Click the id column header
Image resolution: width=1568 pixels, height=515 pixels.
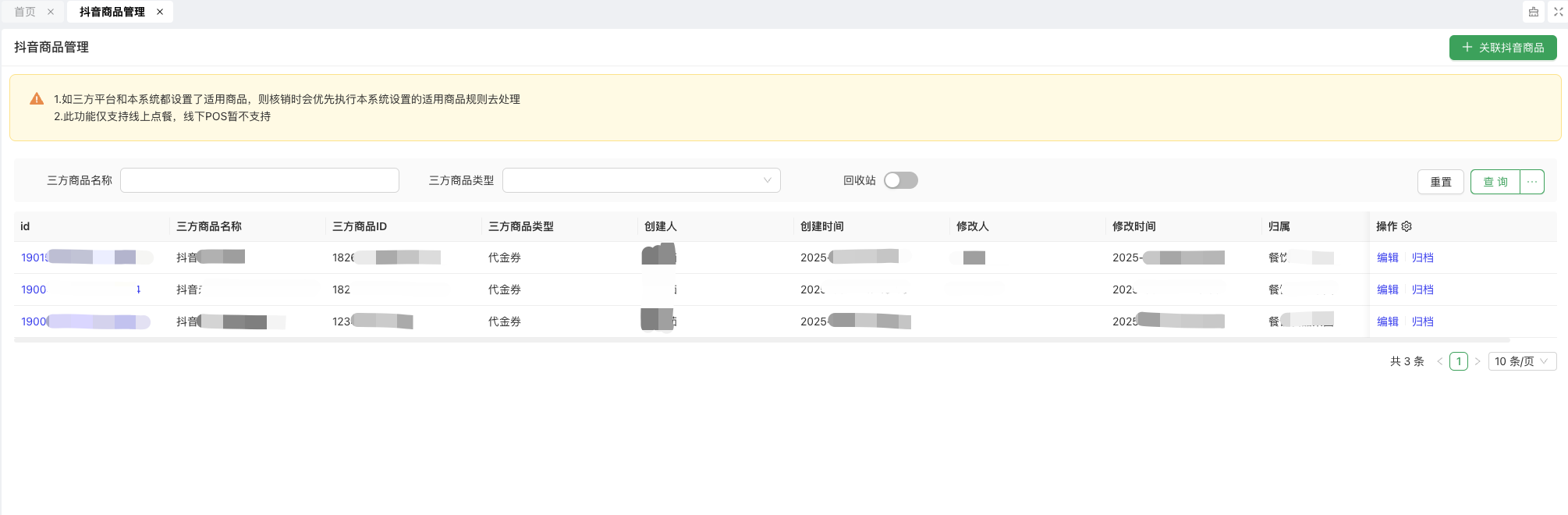click(25, 226)
